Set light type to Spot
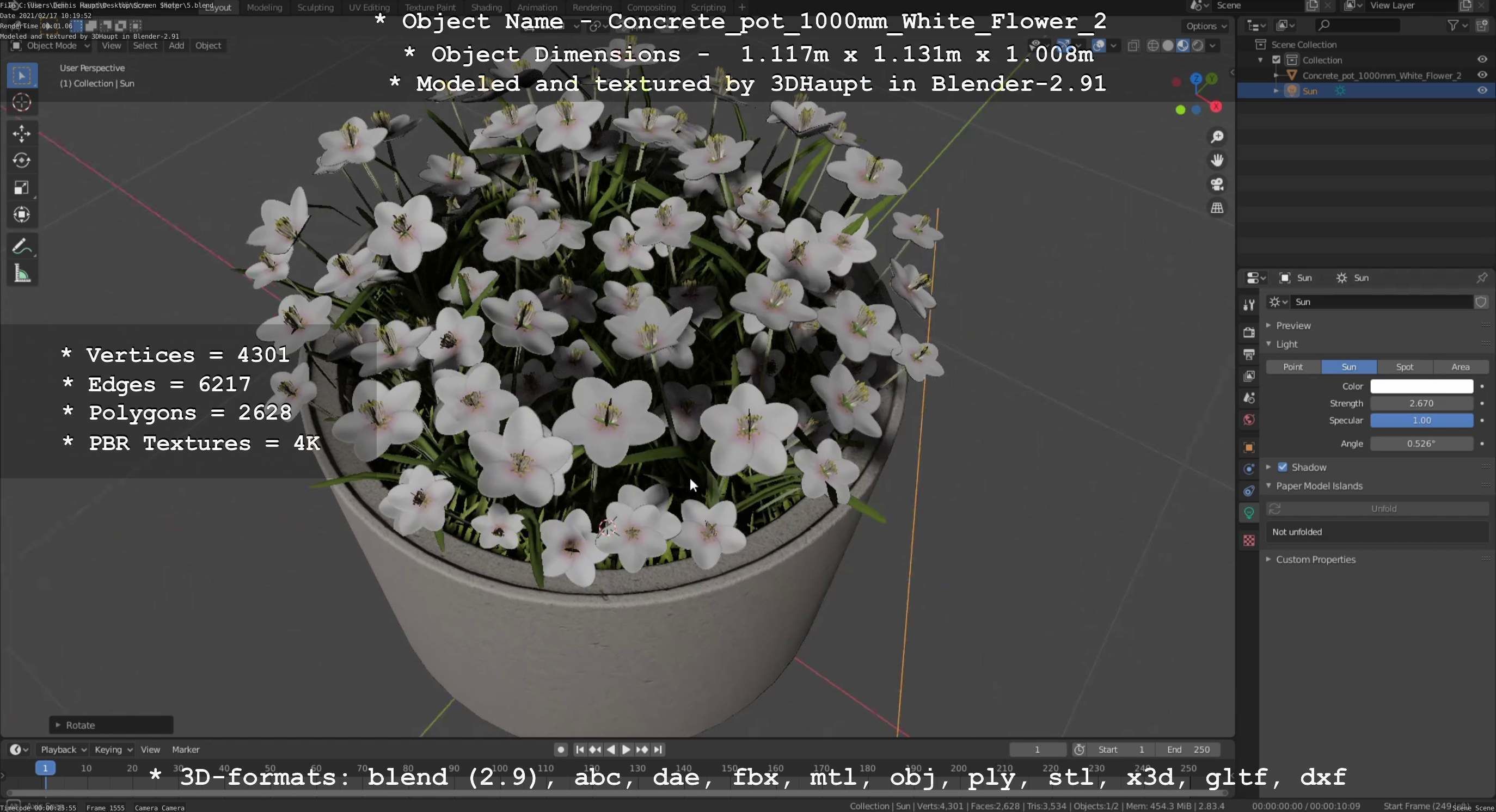 (x=1404, y=367)
